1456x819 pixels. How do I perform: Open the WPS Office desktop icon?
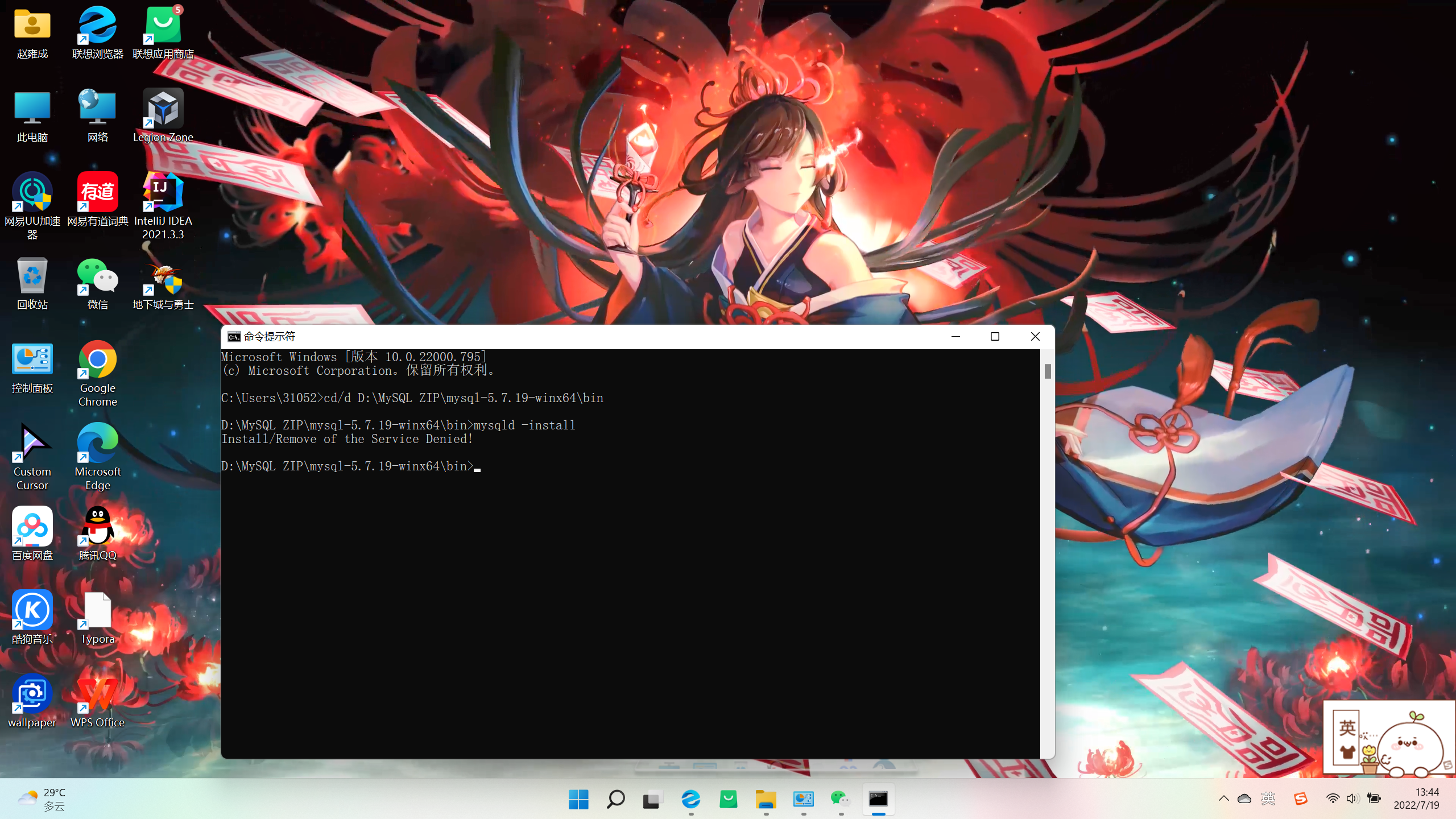coord(97,694)
